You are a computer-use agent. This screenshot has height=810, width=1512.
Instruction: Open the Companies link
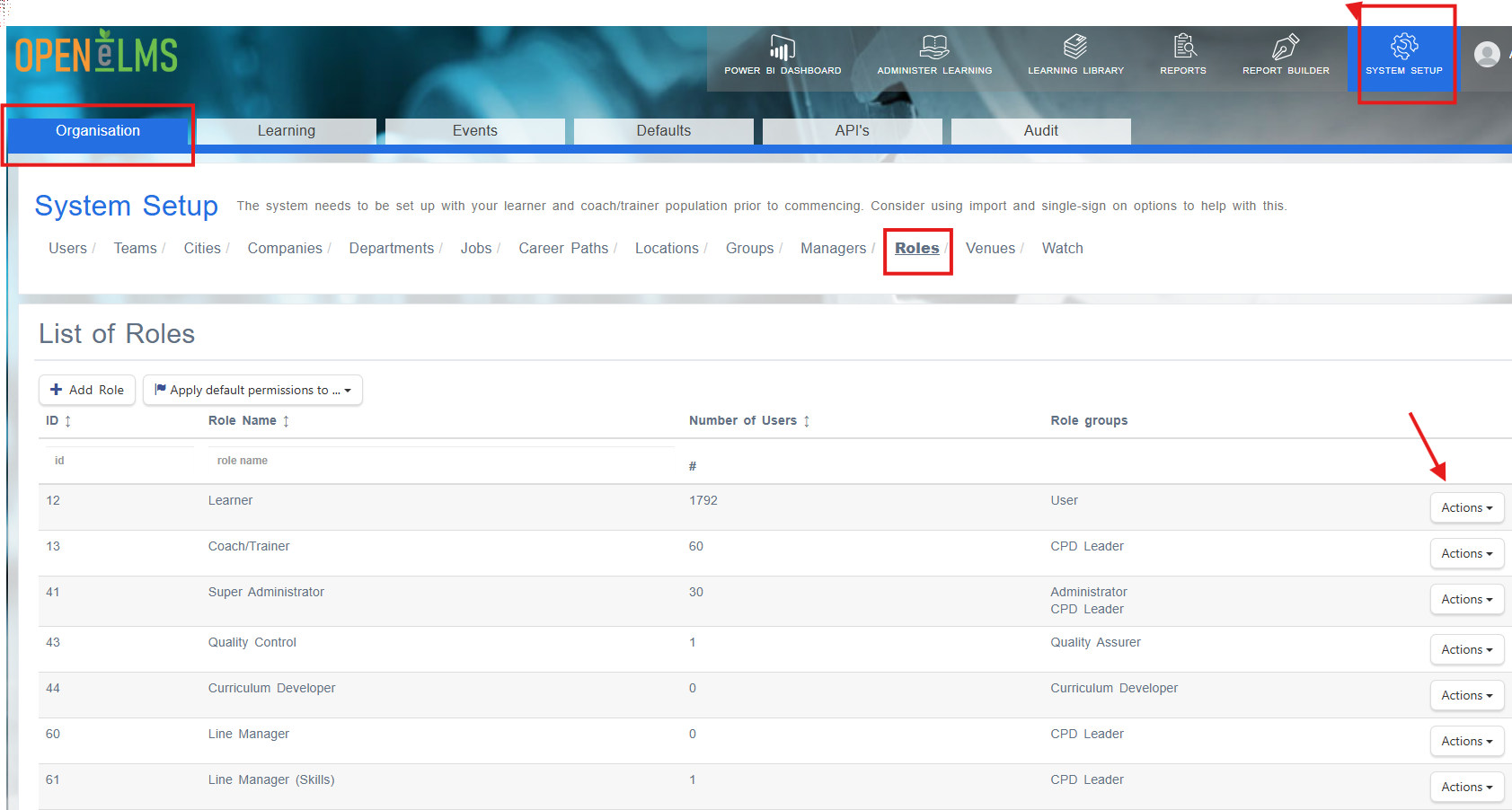(285, 248)
